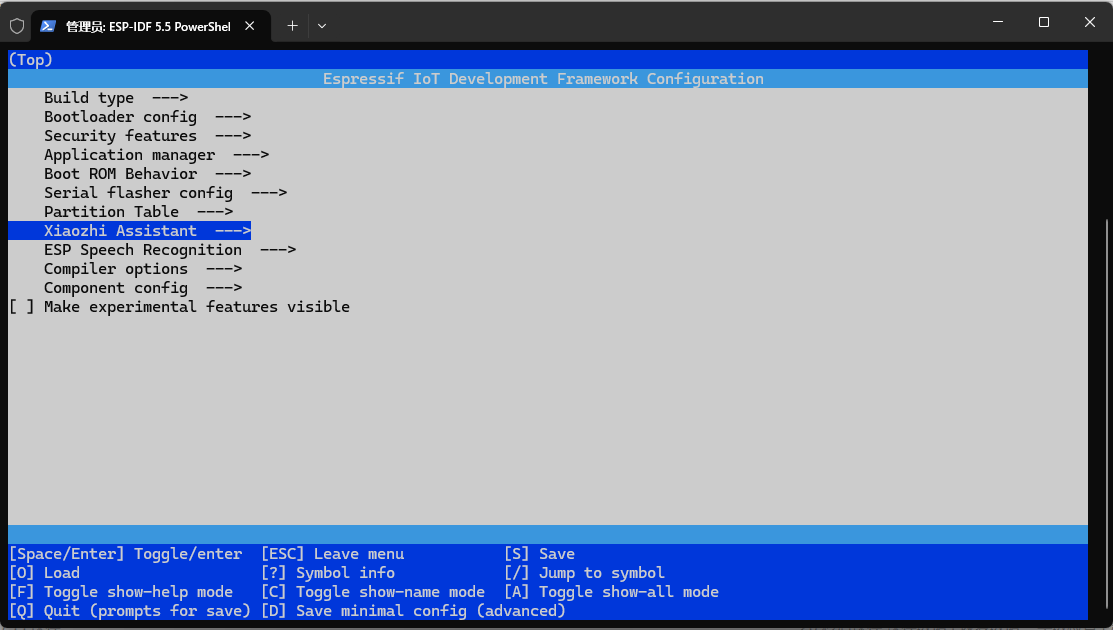Open the Build type submenu
This screenshot has height=630, width=1113.
pos(116,98)
